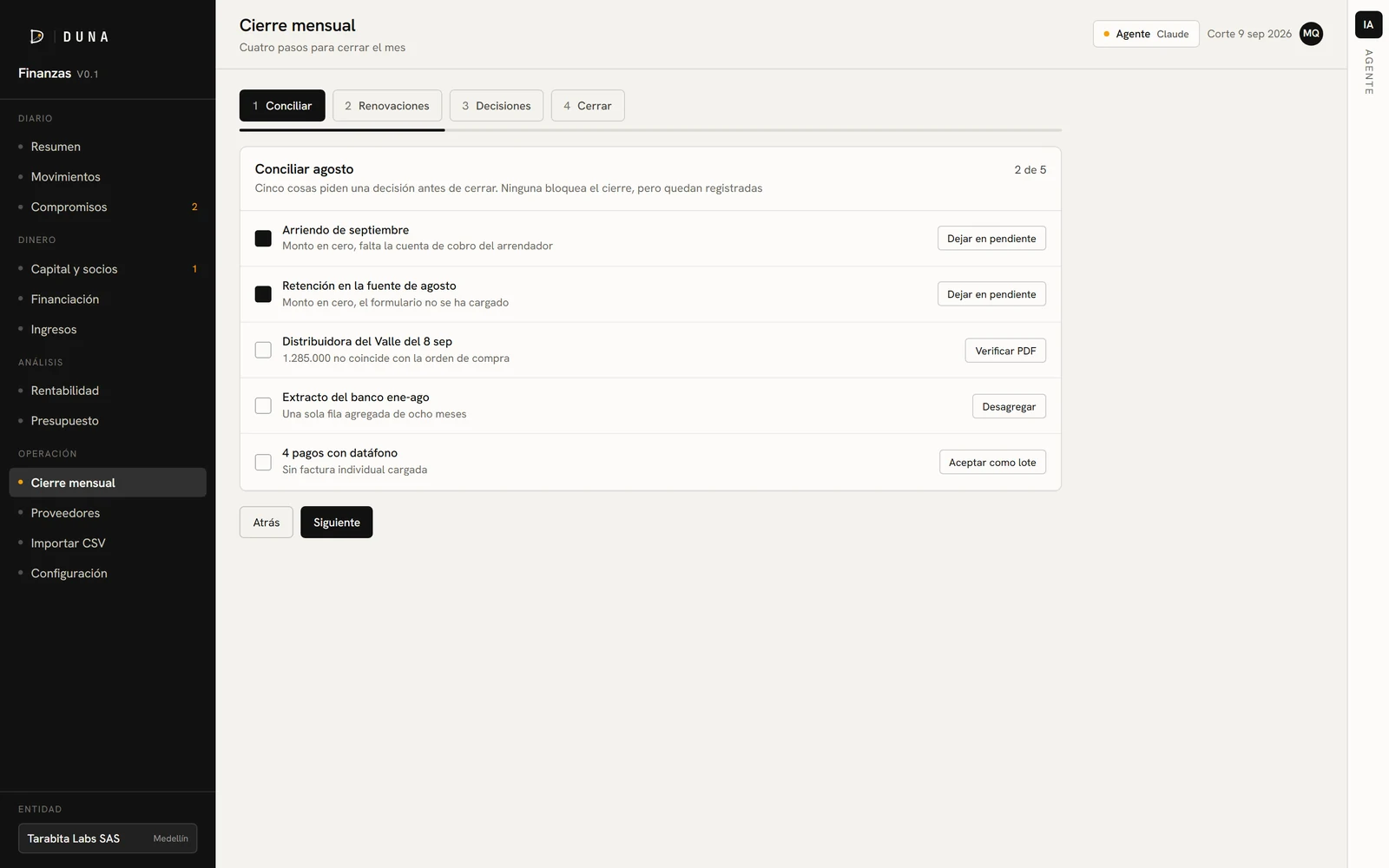
Task: Select the Cerrar step tab
Action: [588, 106]
